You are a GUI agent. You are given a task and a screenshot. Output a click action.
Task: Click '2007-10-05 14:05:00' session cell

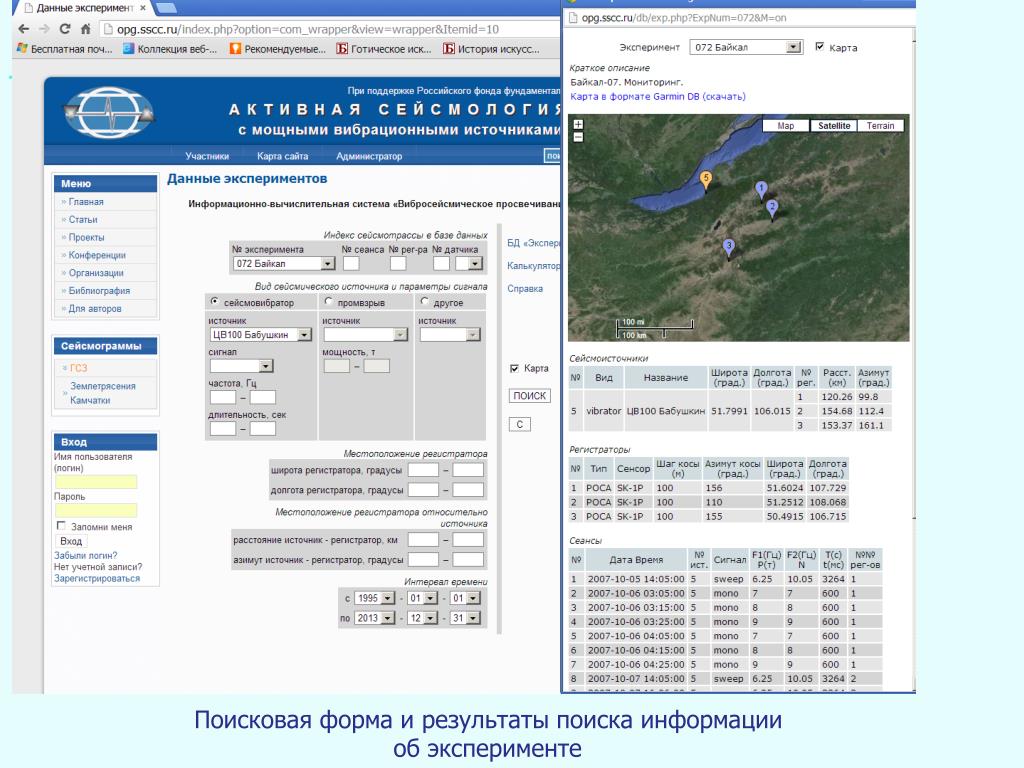(636, 579)
